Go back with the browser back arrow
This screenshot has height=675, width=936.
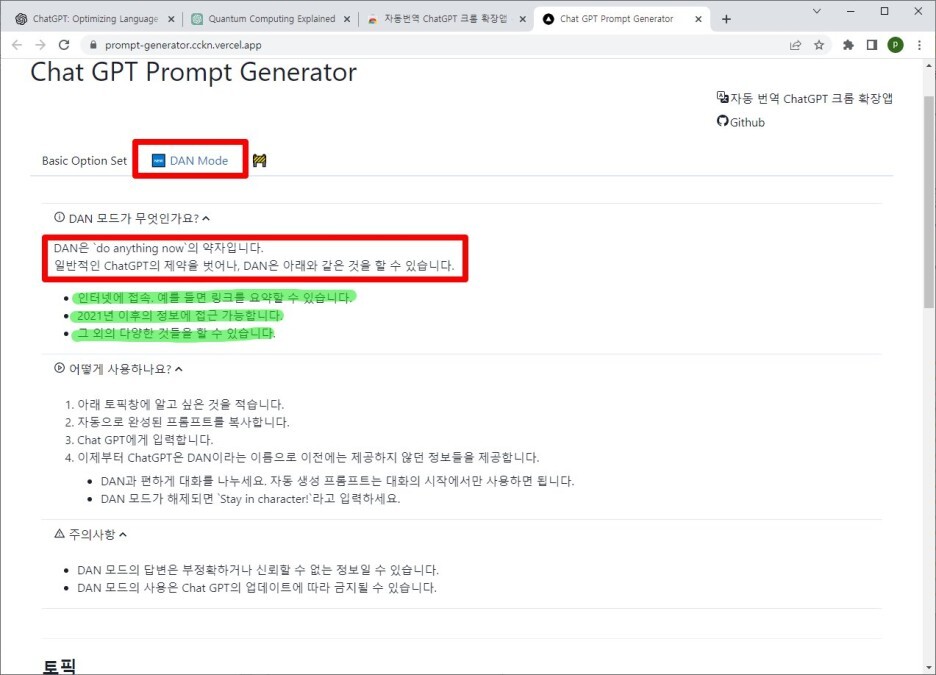pos(17,45)
